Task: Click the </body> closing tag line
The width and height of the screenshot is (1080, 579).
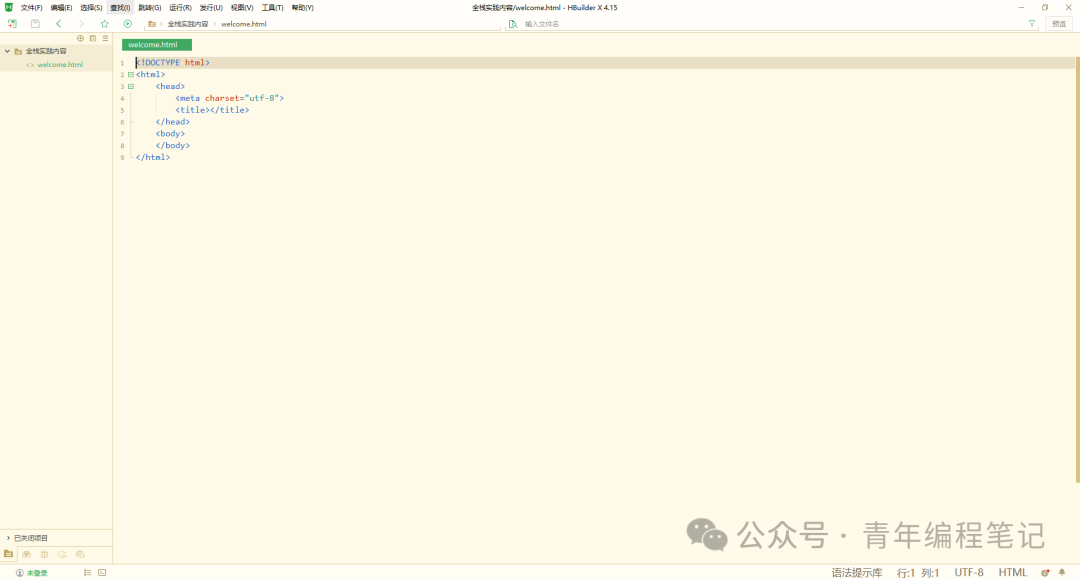Action: [172, 145]
